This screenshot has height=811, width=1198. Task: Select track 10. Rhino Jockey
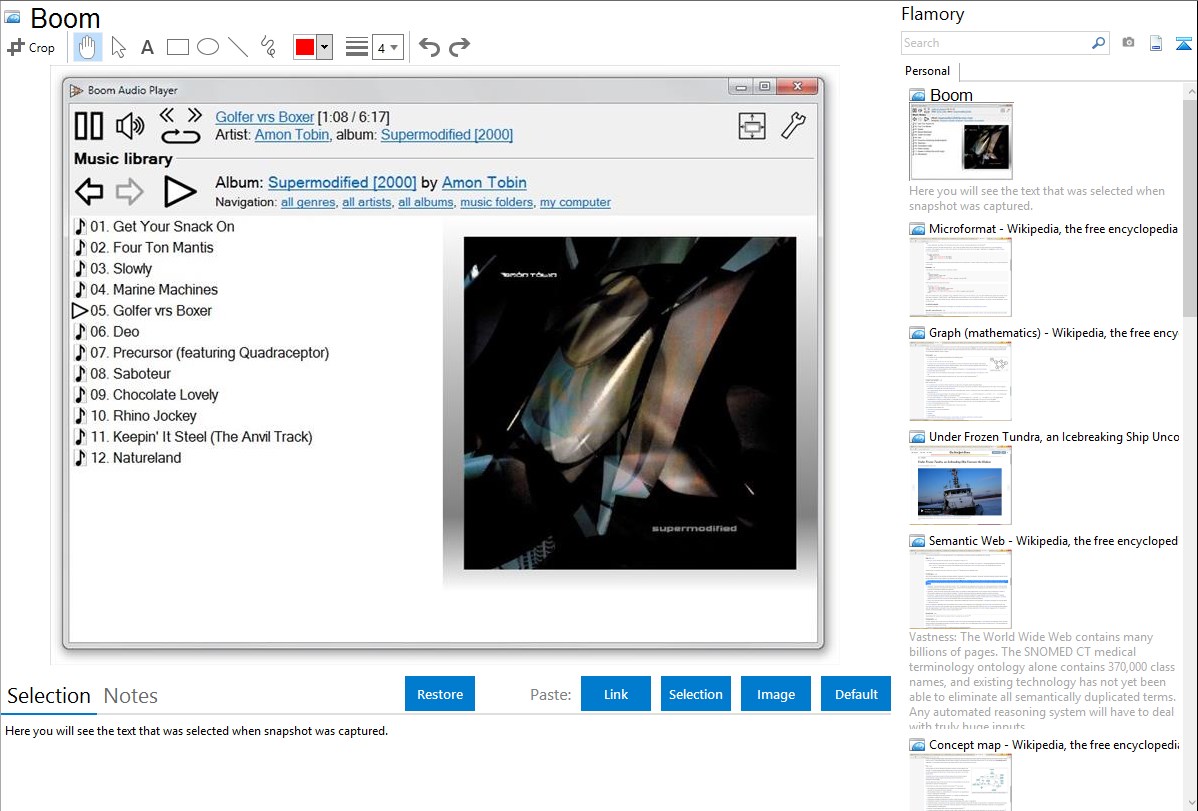click(x=135, y=416)
